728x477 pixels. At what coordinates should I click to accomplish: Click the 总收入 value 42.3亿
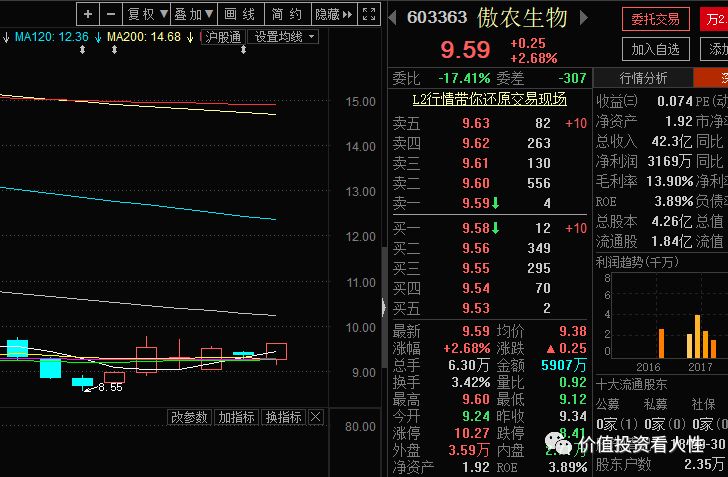(671, 141)
